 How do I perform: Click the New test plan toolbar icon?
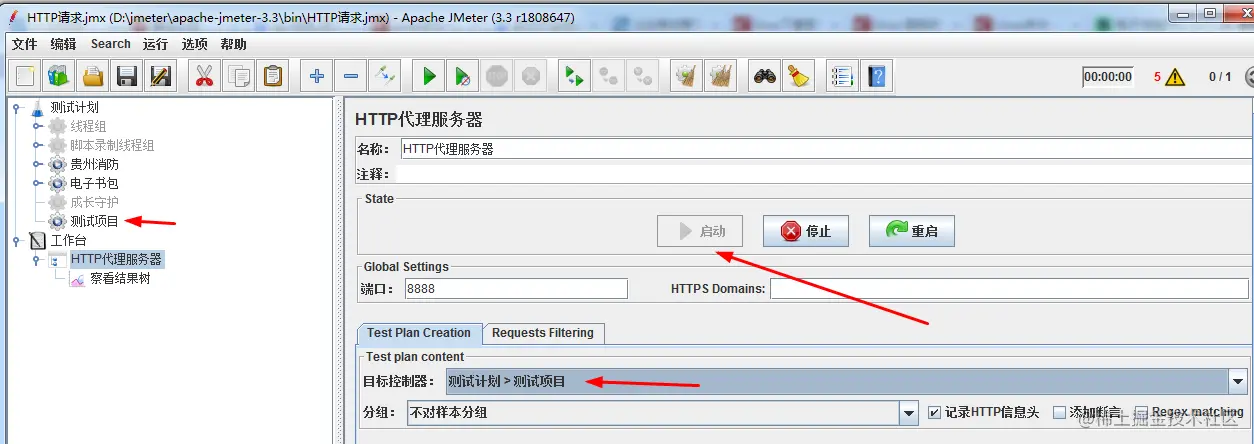click(26, 76)
